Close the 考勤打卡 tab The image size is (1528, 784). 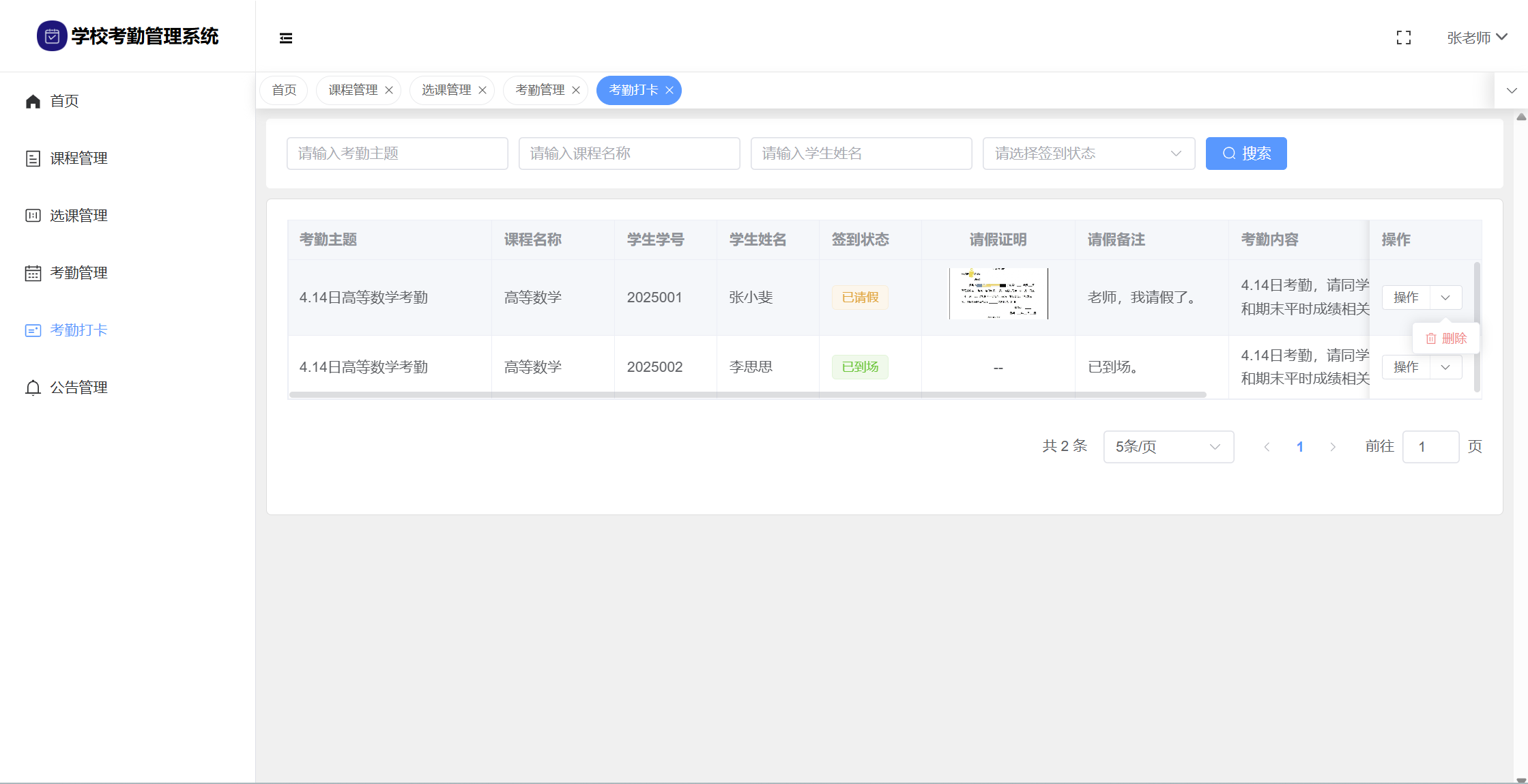pos(669,90)
